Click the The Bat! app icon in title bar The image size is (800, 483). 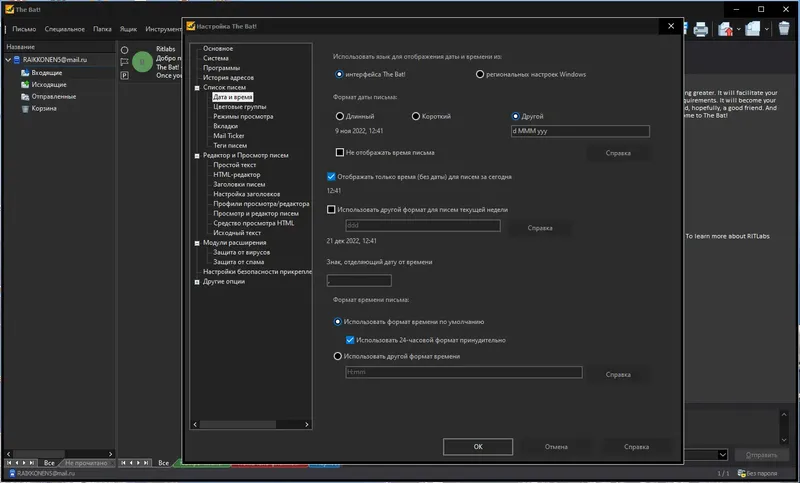point(9,9)
